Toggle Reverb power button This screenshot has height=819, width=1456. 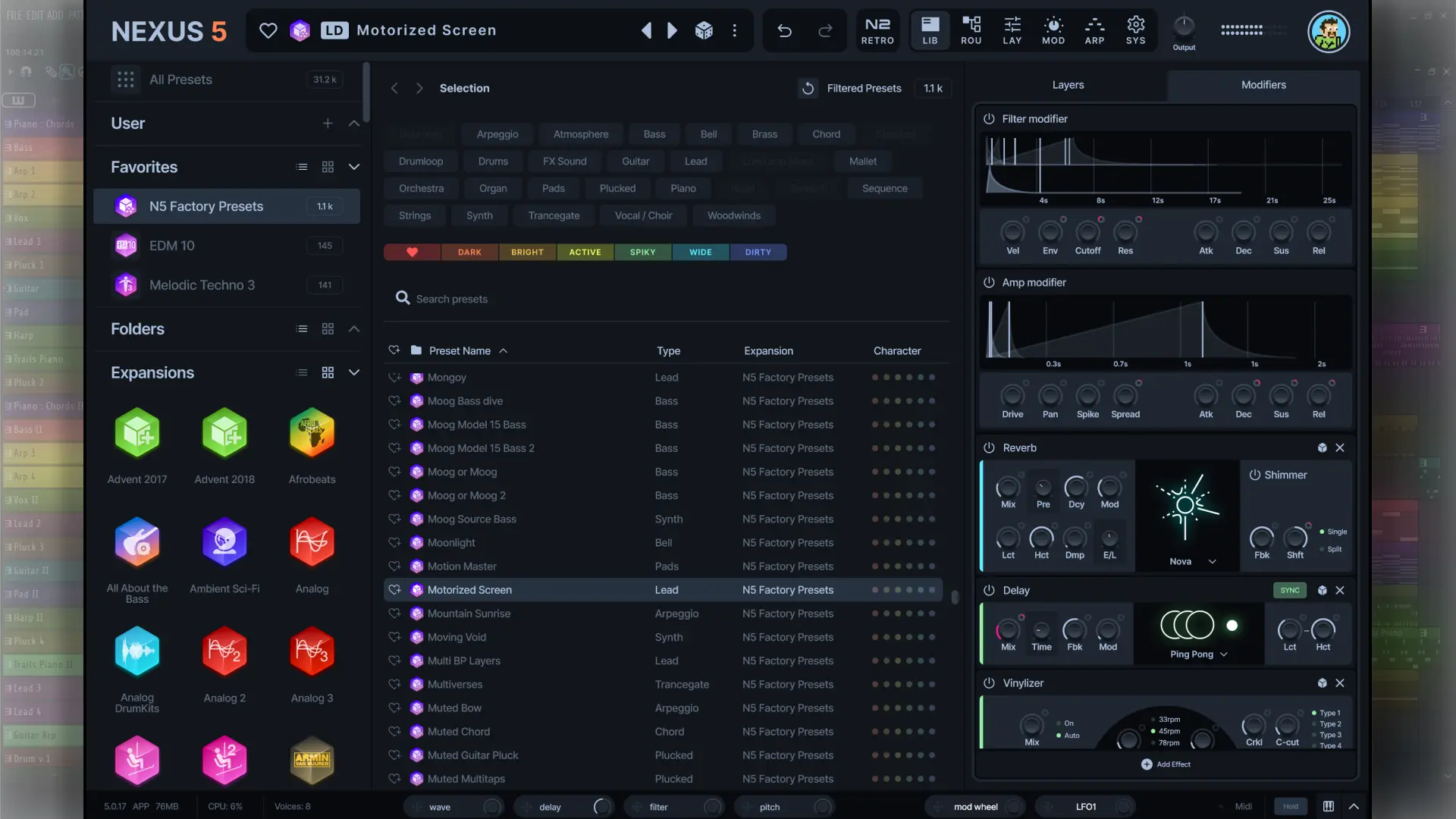click(989, 448)
